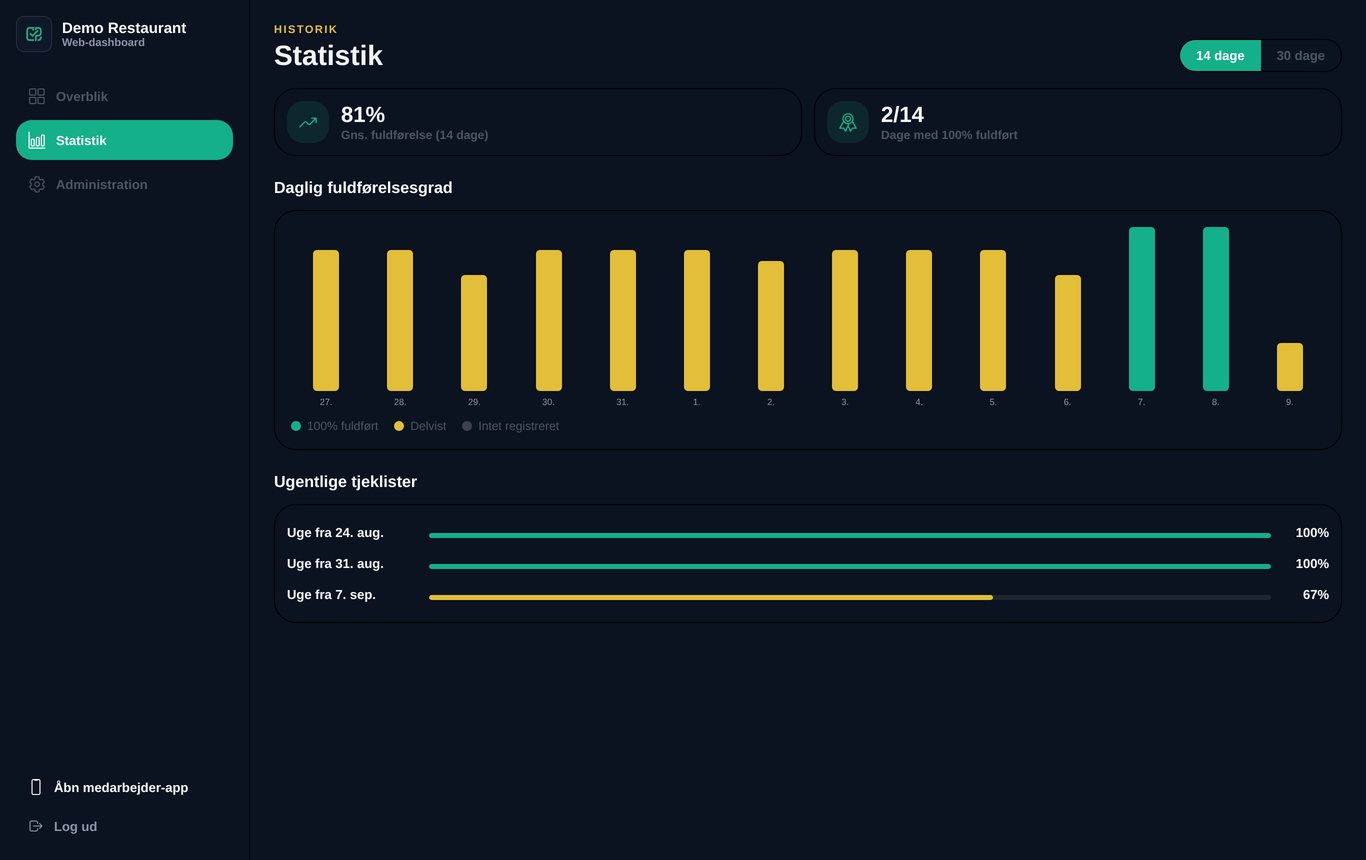Click the HISTORIK label above Statistik

point(306,29)
